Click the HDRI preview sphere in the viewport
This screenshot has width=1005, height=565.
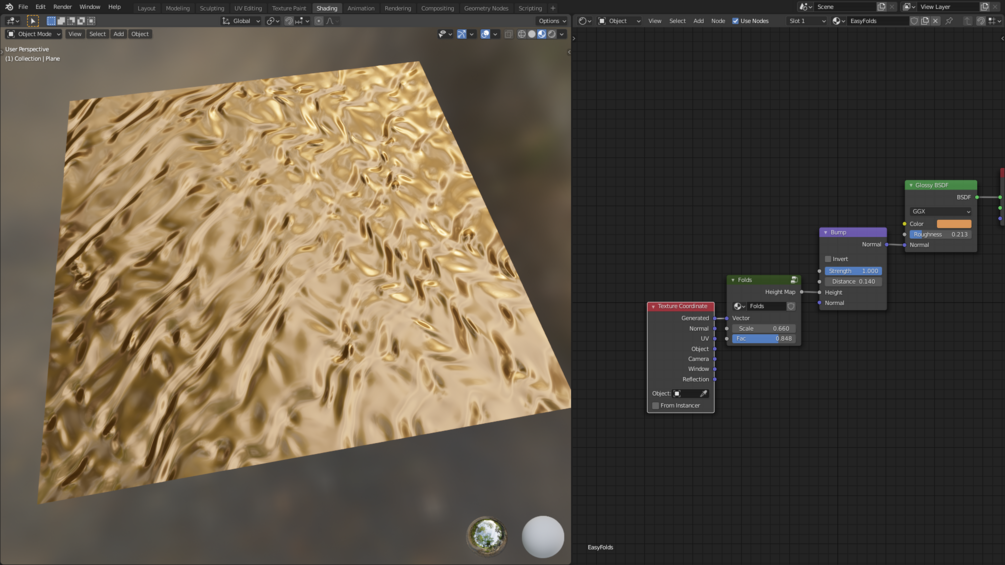(486, 535)
